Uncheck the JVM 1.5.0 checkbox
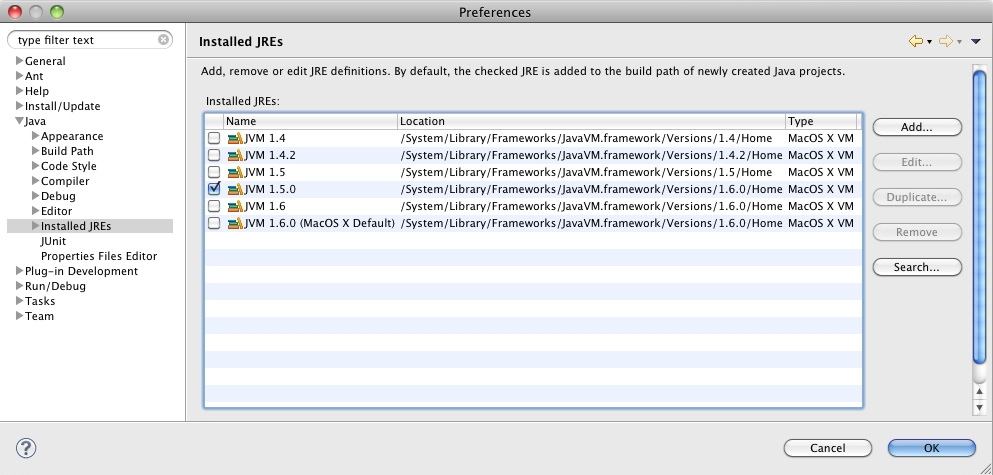Viewport: 993px width, 475px height. click(214, 189)
